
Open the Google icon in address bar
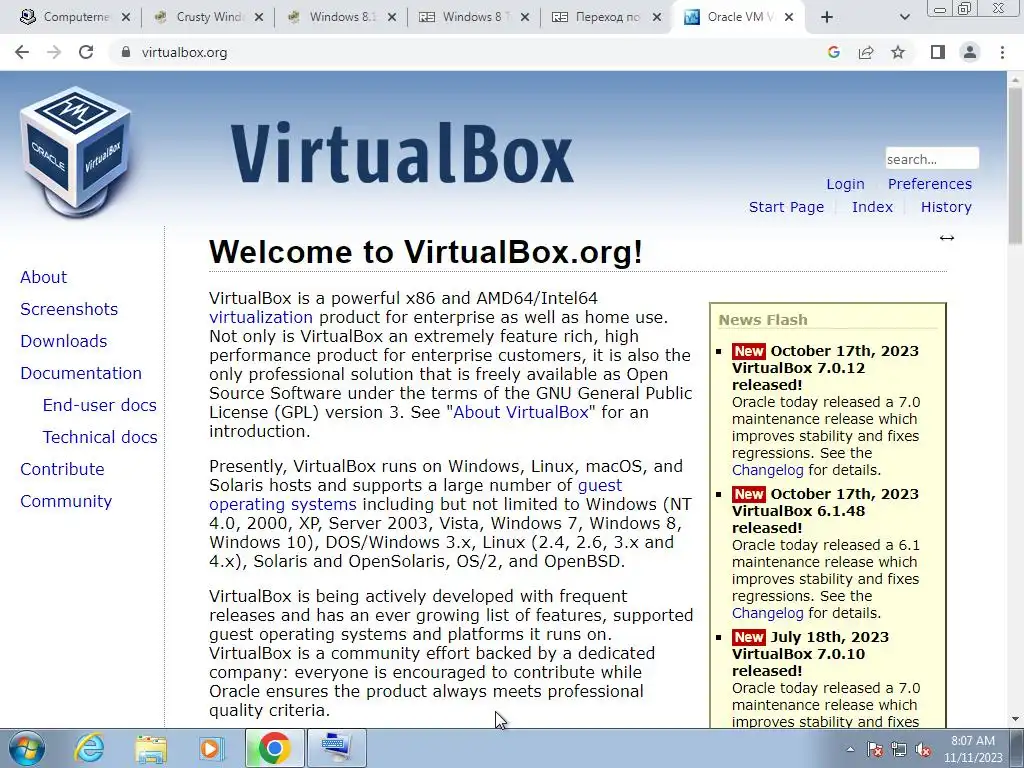[833, 52]
